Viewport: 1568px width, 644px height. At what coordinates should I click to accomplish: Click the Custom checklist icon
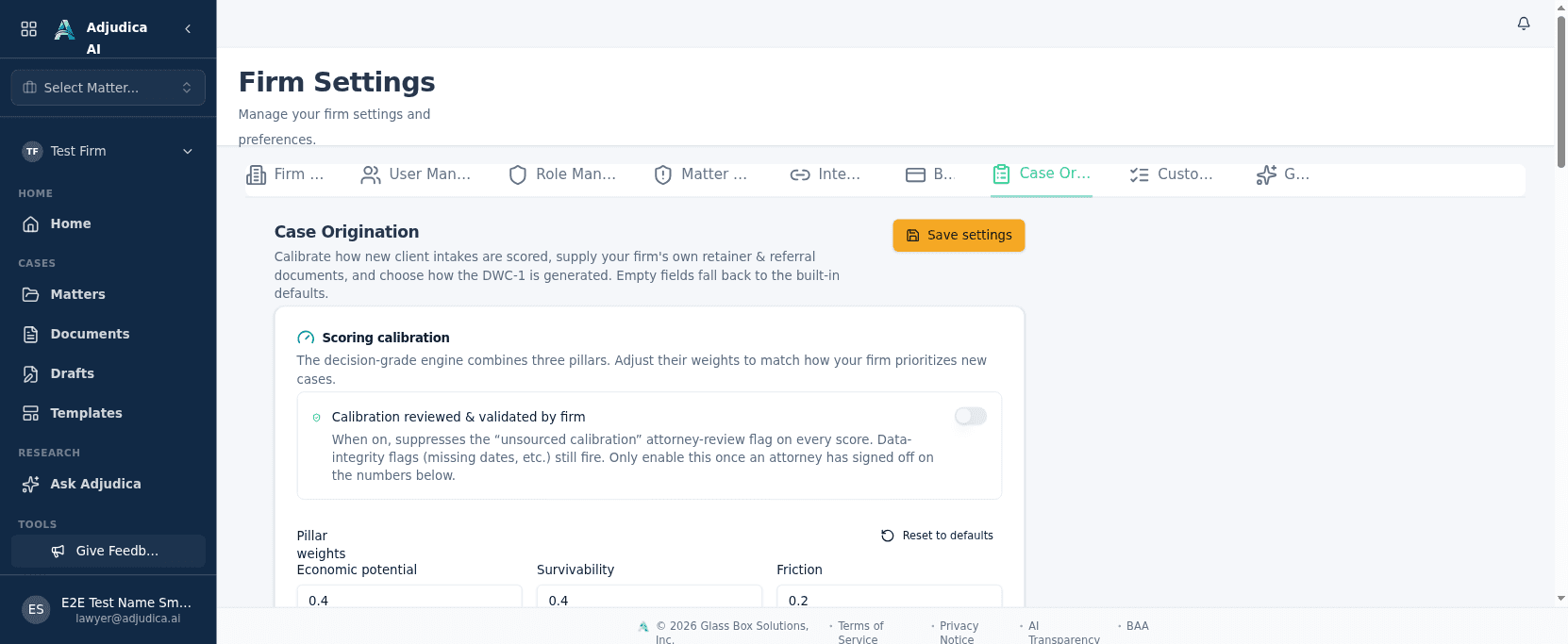point(1140,174)
